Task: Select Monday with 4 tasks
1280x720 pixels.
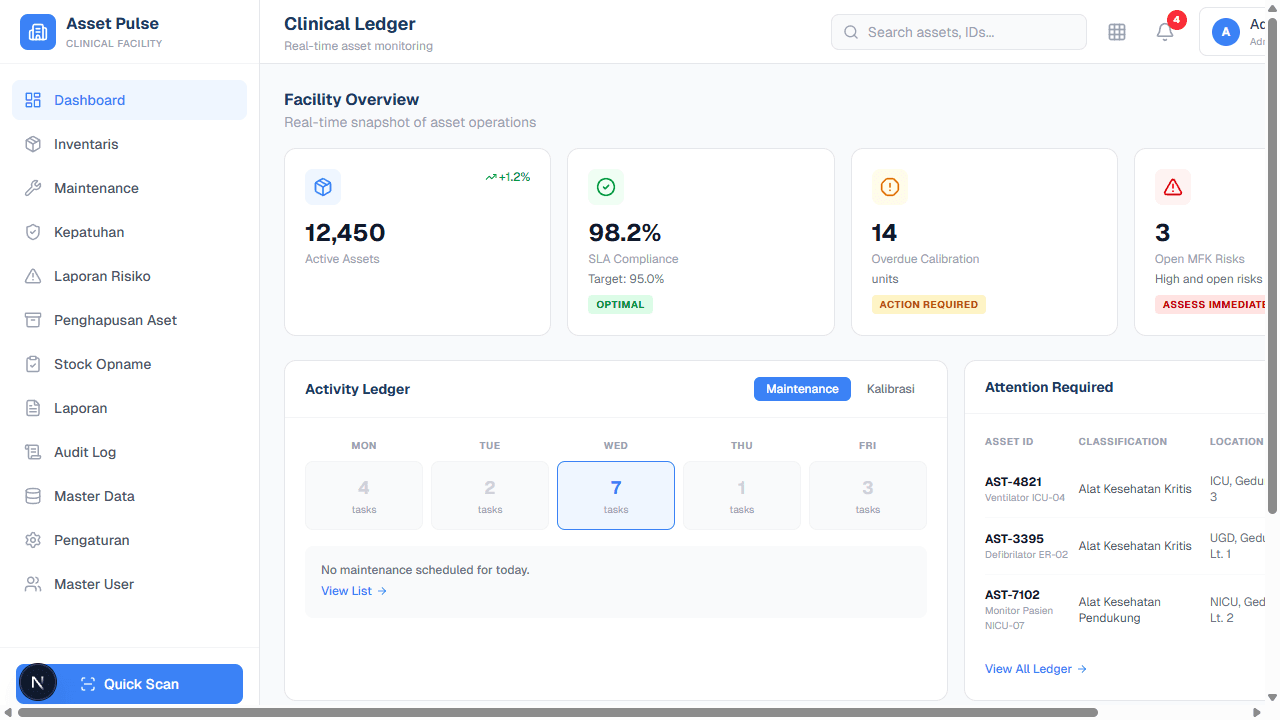Action: (x=364, y=495)
